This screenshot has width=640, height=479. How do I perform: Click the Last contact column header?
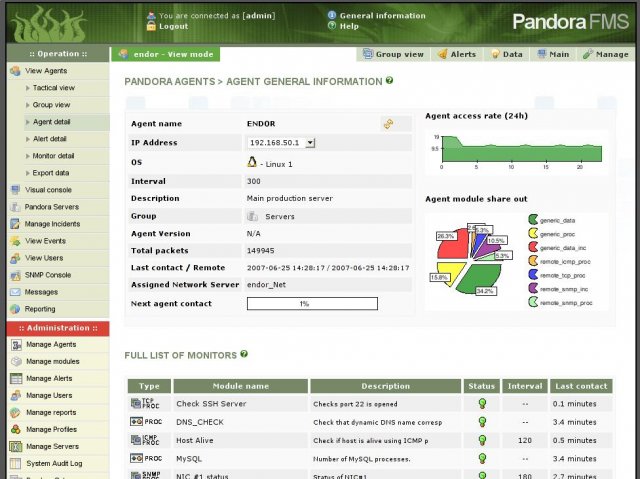[581, 386]
